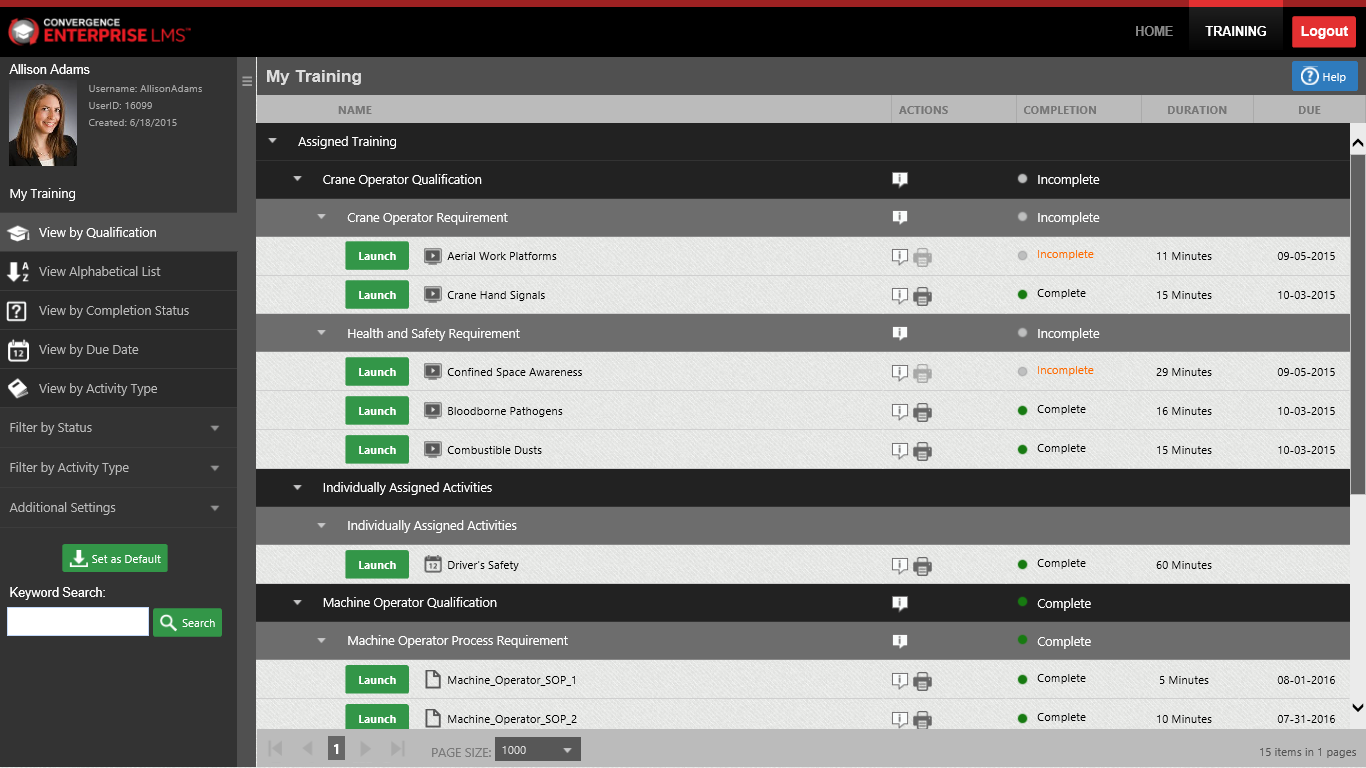
Task: Expand the Filter by Status panel
Action: tap(118, 428)
